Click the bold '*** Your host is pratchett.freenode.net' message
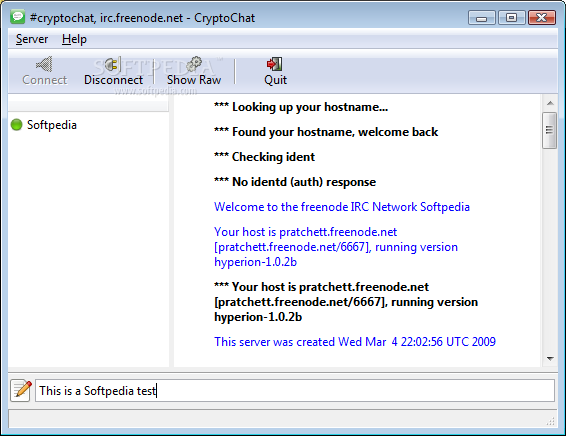 [x=346, y=302]
